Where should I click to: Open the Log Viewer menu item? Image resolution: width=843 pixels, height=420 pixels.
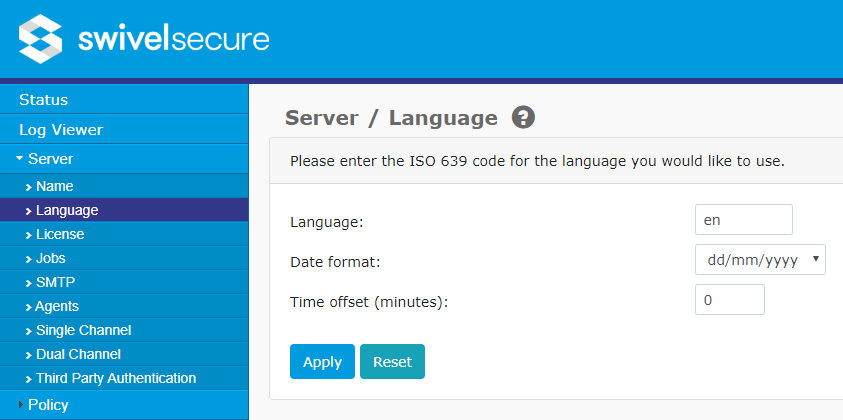point(124,130)
